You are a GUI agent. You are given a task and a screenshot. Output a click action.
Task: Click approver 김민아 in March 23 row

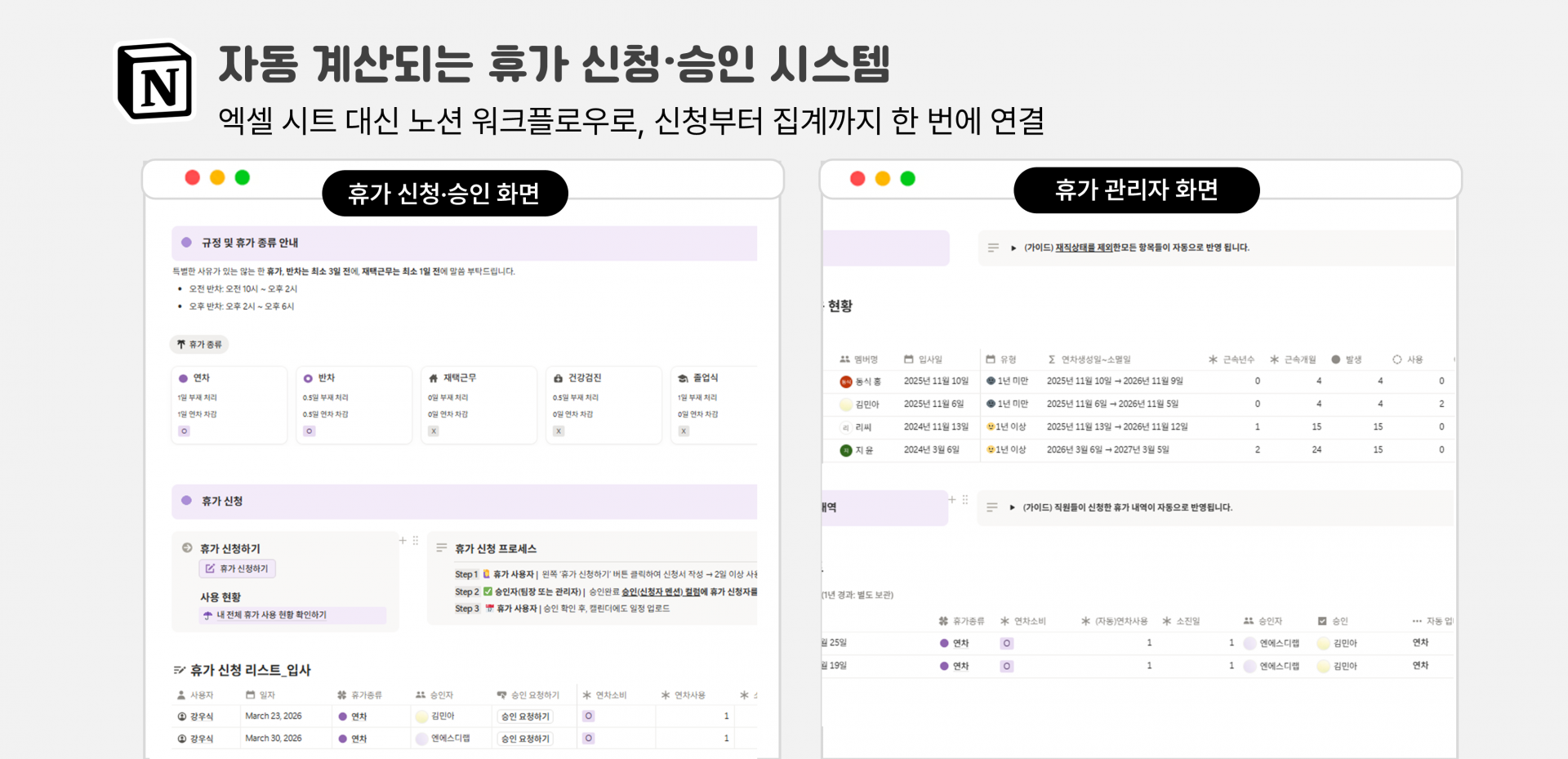coord(435,717)
